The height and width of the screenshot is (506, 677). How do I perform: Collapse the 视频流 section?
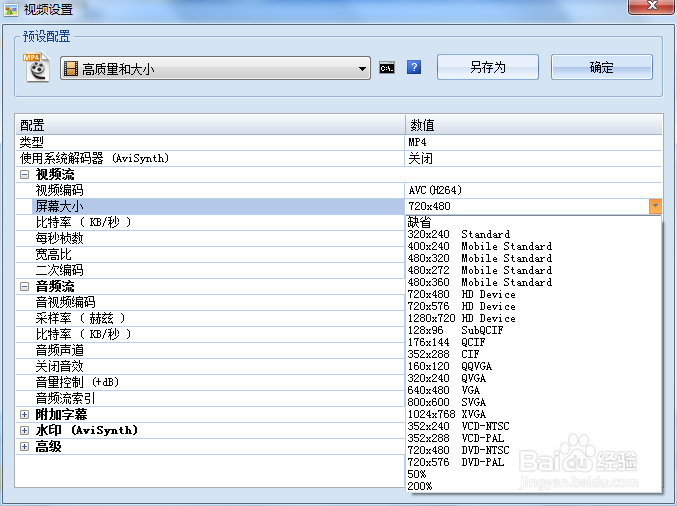pyautogui.click(x=25, y=175)
